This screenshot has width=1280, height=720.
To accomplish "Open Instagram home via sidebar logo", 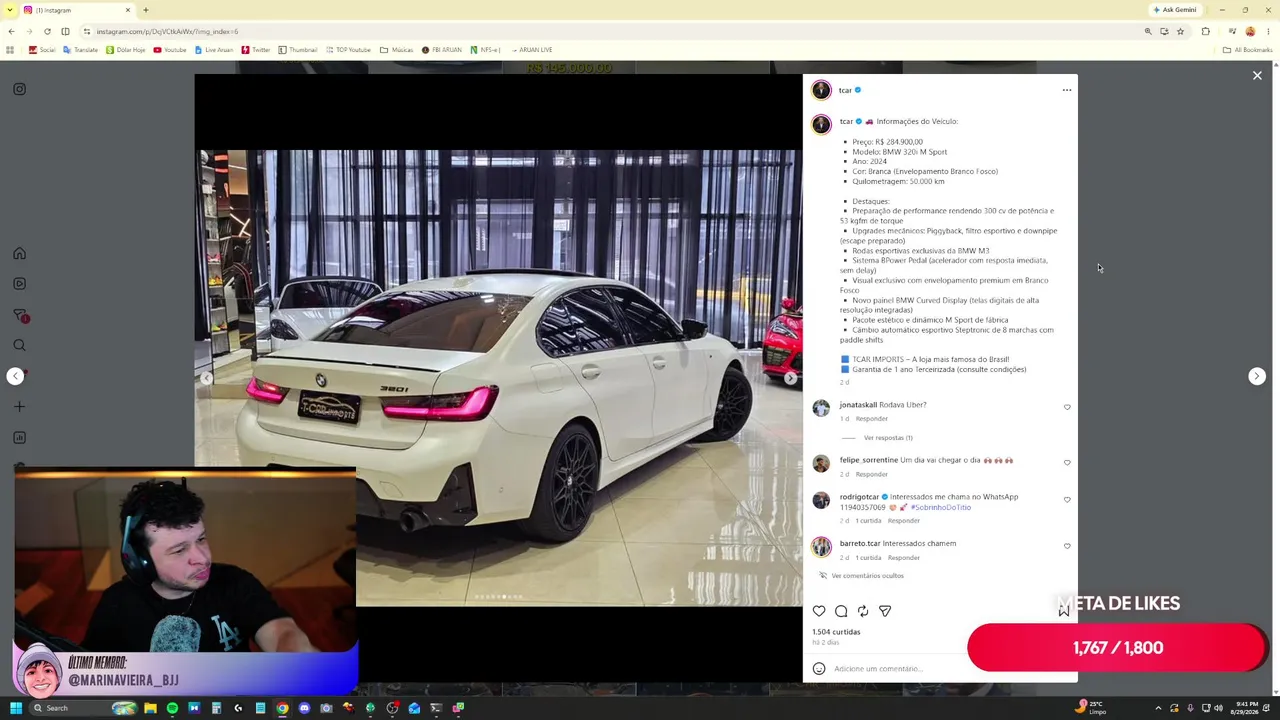I will (19, 89).
